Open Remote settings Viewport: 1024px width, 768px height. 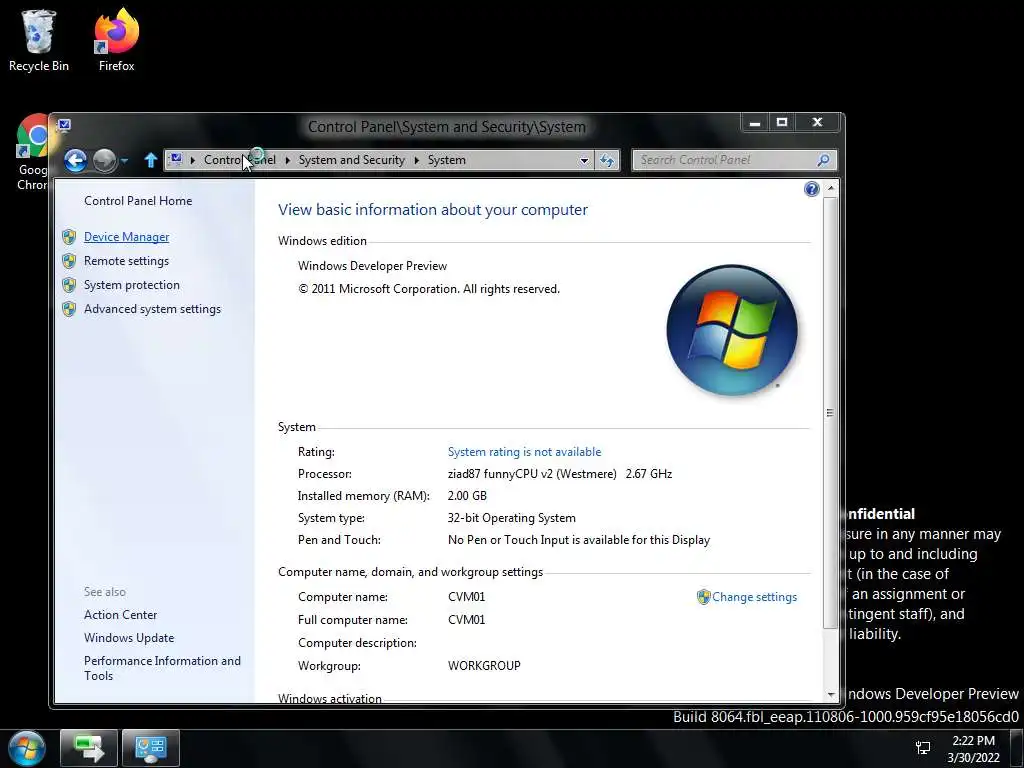click(x=126, y=261)
